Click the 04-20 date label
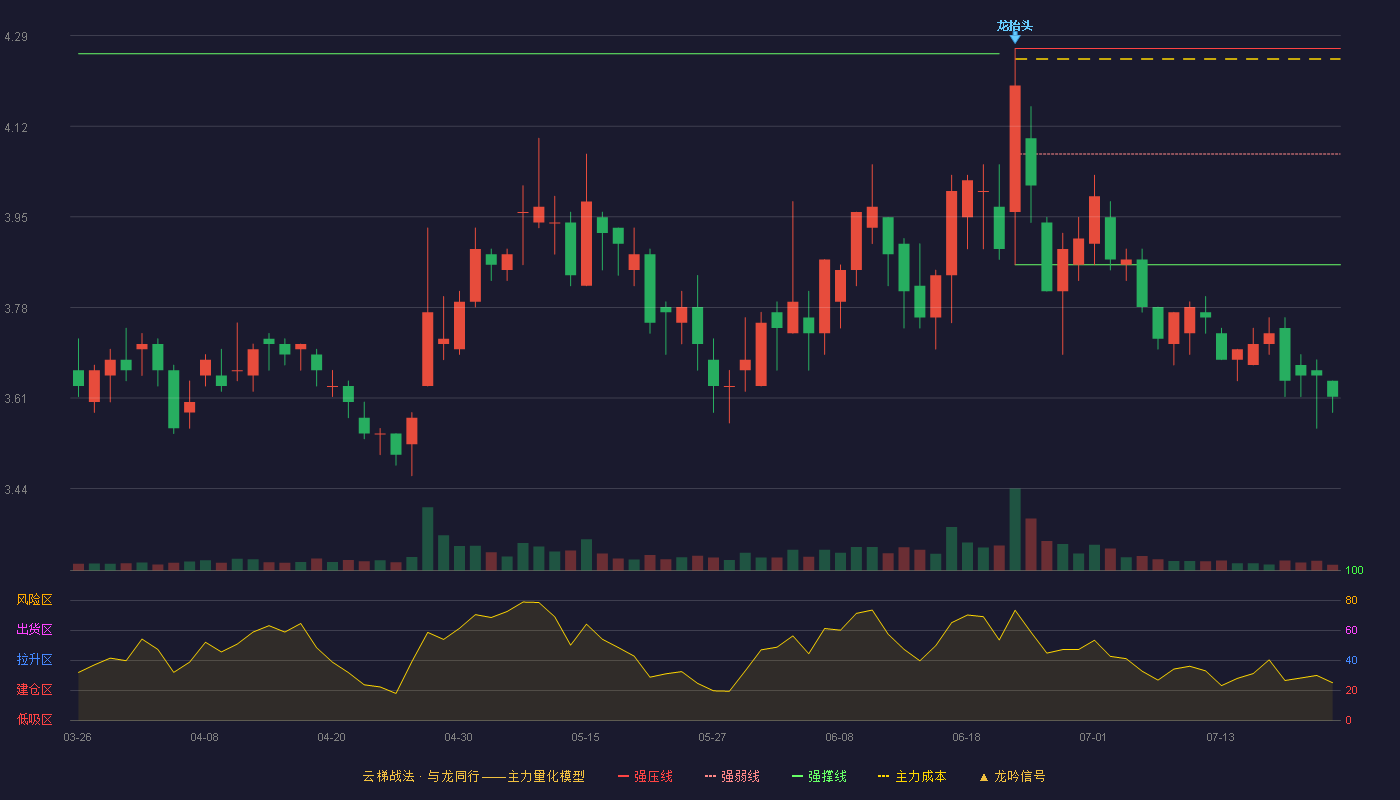1400x800 pixels. click(x=331, y=737)
